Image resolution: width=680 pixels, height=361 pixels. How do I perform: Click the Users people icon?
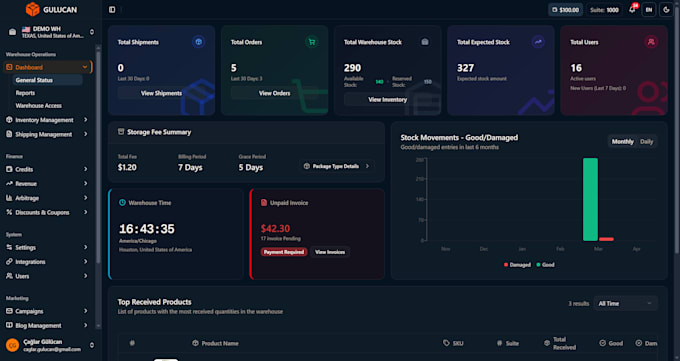coord(9,276)
